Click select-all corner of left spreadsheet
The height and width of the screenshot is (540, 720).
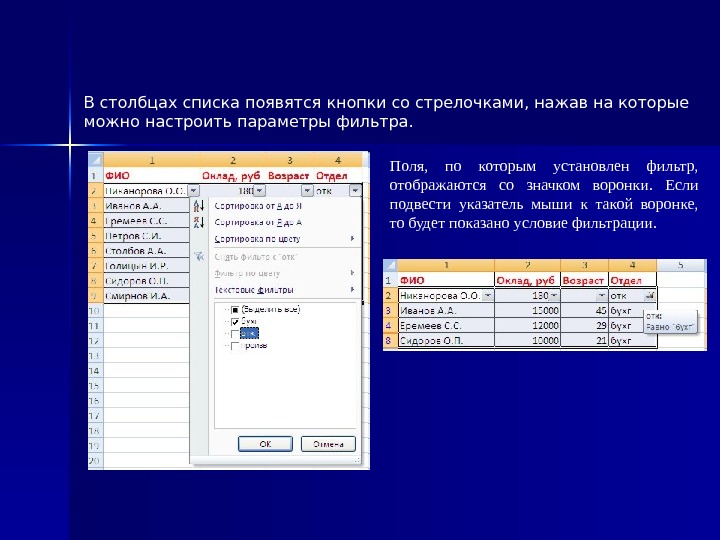pyautogui.click(x=96, y=160)
